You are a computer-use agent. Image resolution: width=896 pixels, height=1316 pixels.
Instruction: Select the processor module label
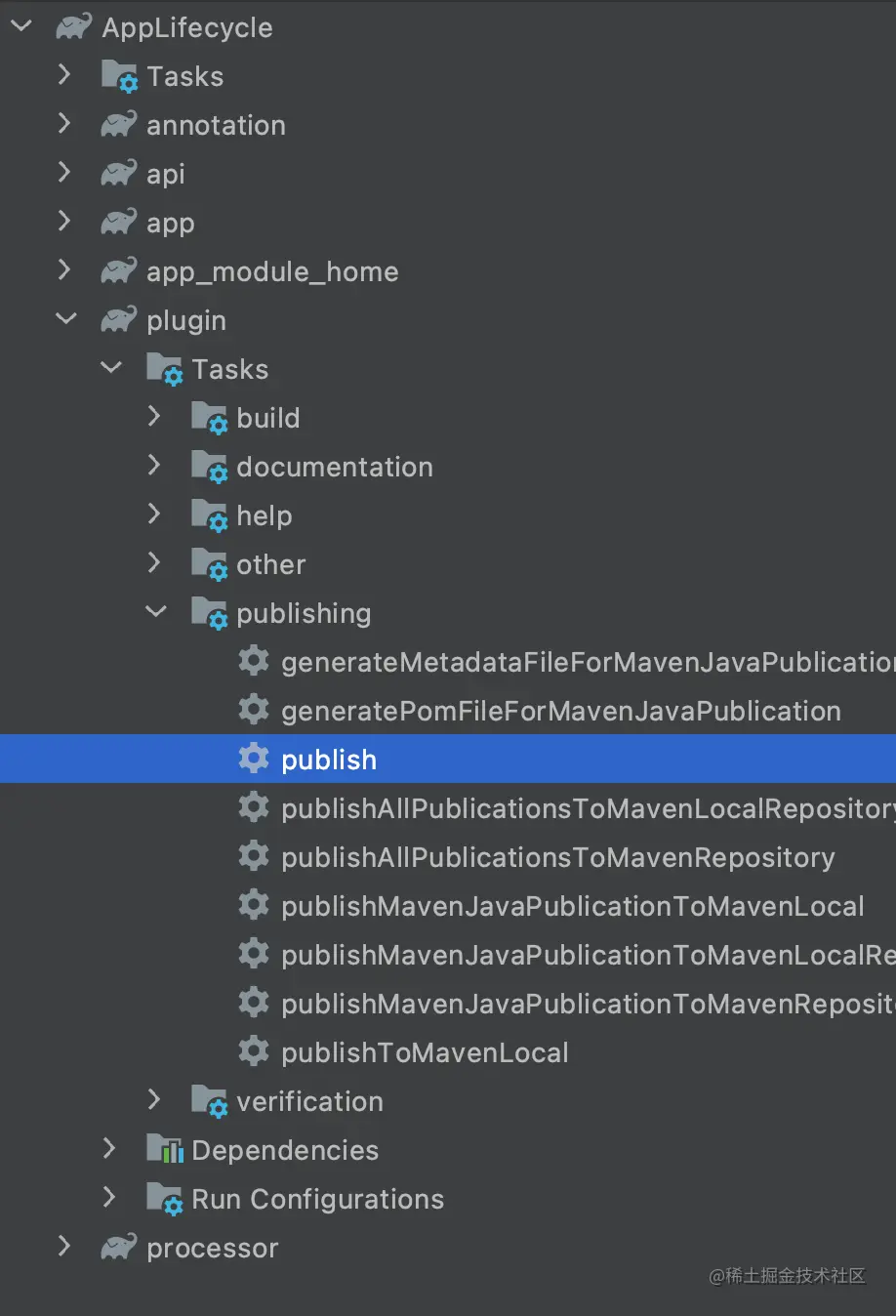tap(213, 1249)
